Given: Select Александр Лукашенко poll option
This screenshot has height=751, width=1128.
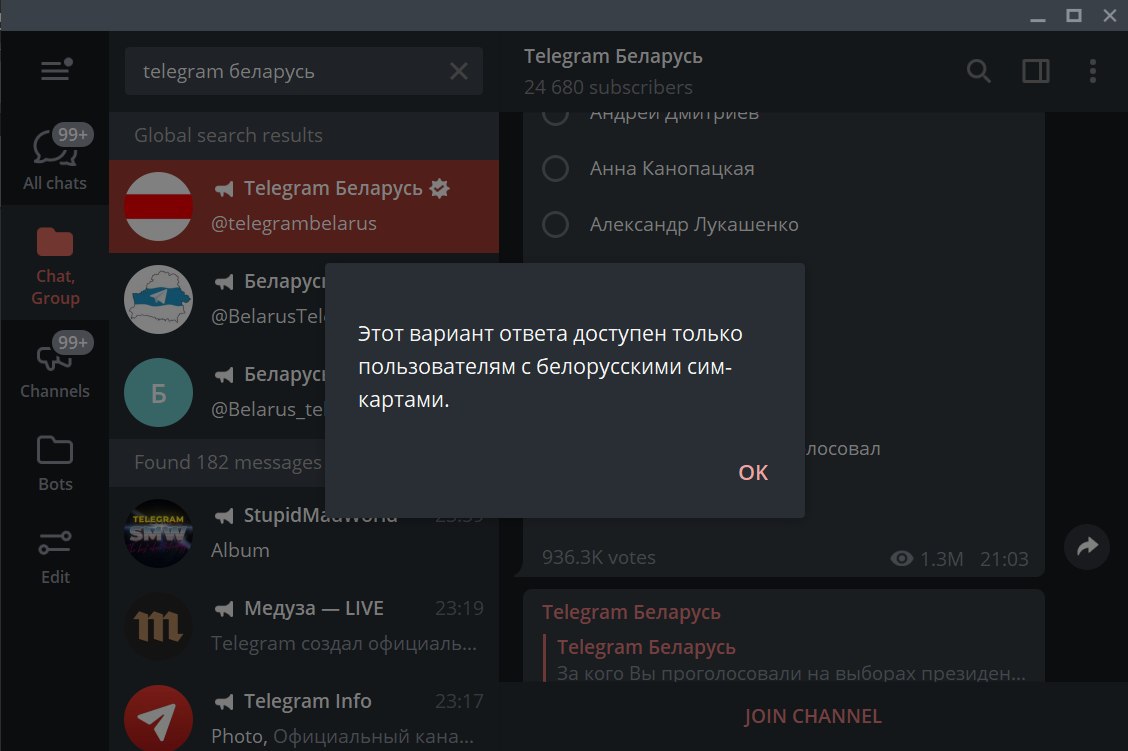Looking at the screenshot, I should [555, 224].
